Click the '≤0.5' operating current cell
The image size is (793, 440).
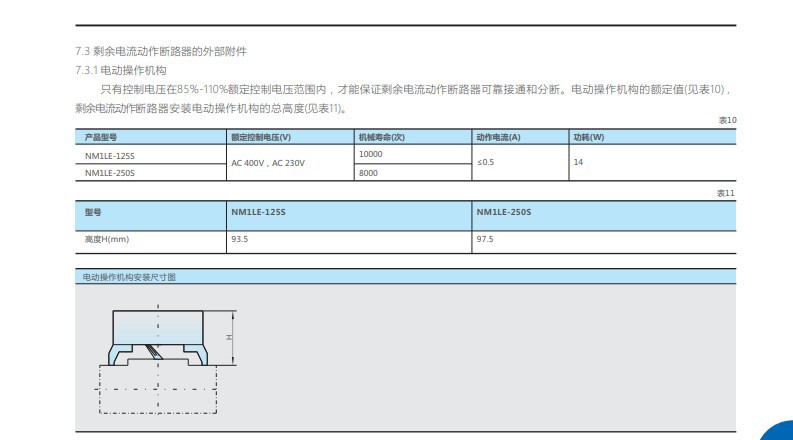[486, 162]
